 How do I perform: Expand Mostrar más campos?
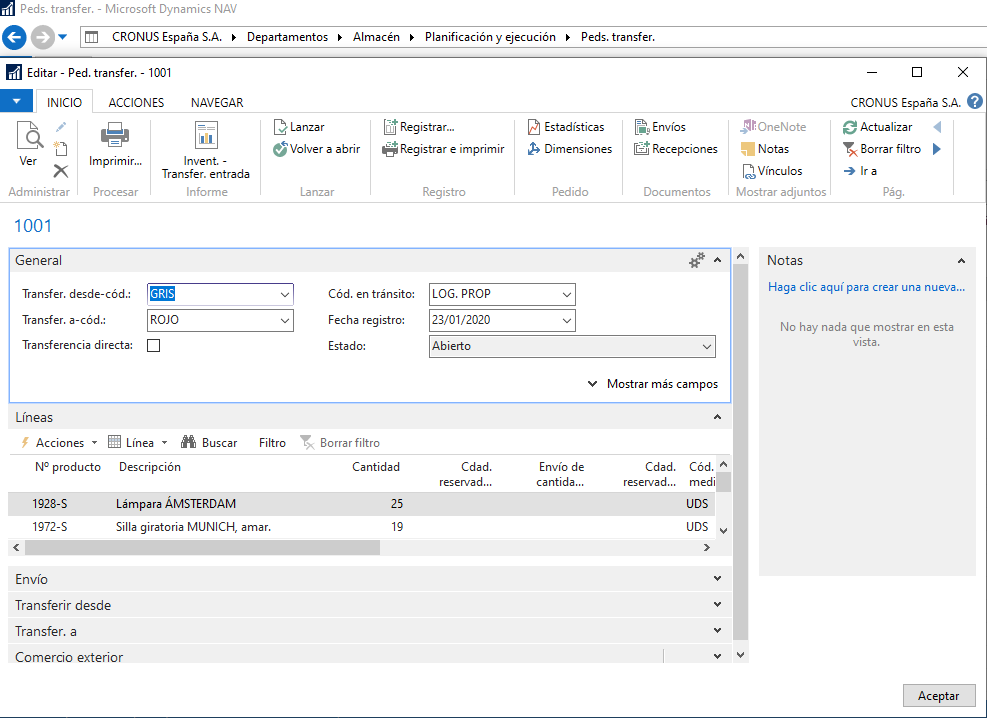coord(653,384)
